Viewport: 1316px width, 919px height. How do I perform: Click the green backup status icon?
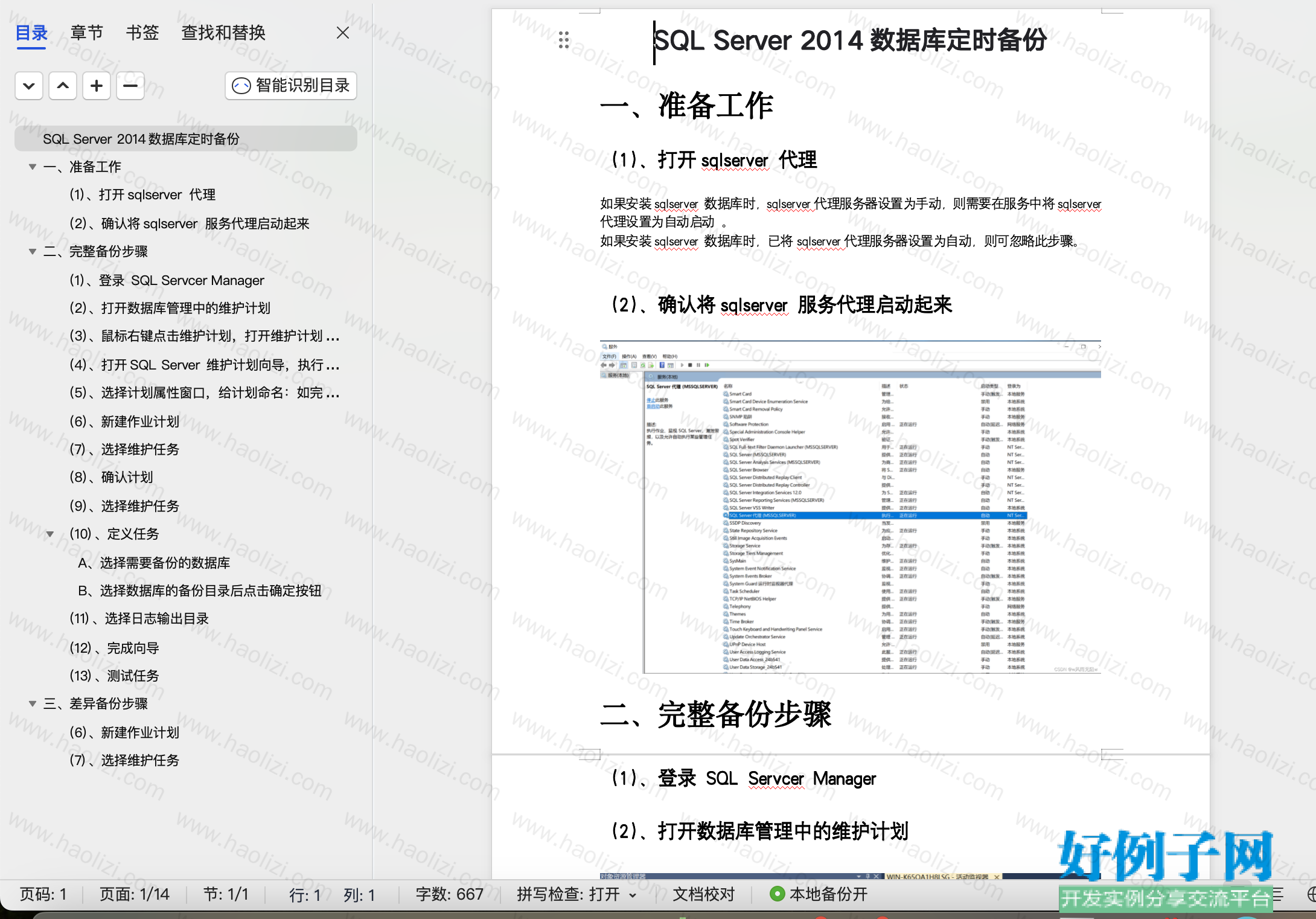tap(778, 894)
